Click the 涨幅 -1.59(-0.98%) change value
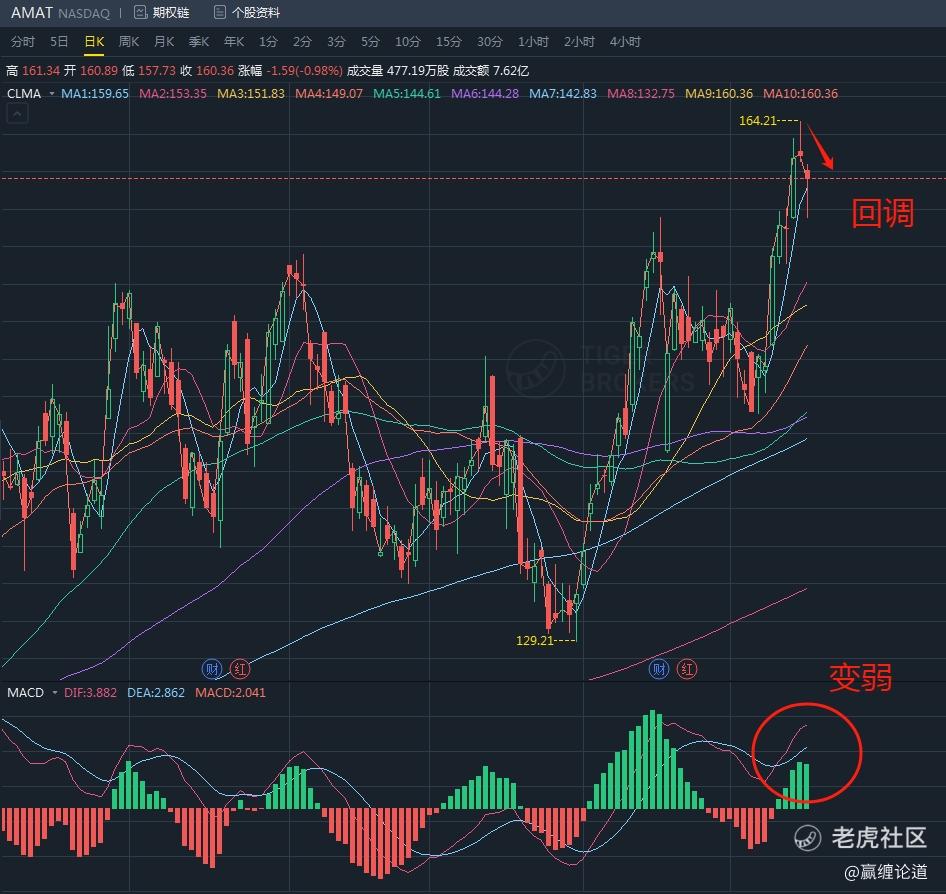Screen dimensions: 946x894 [x=291, y=71]
